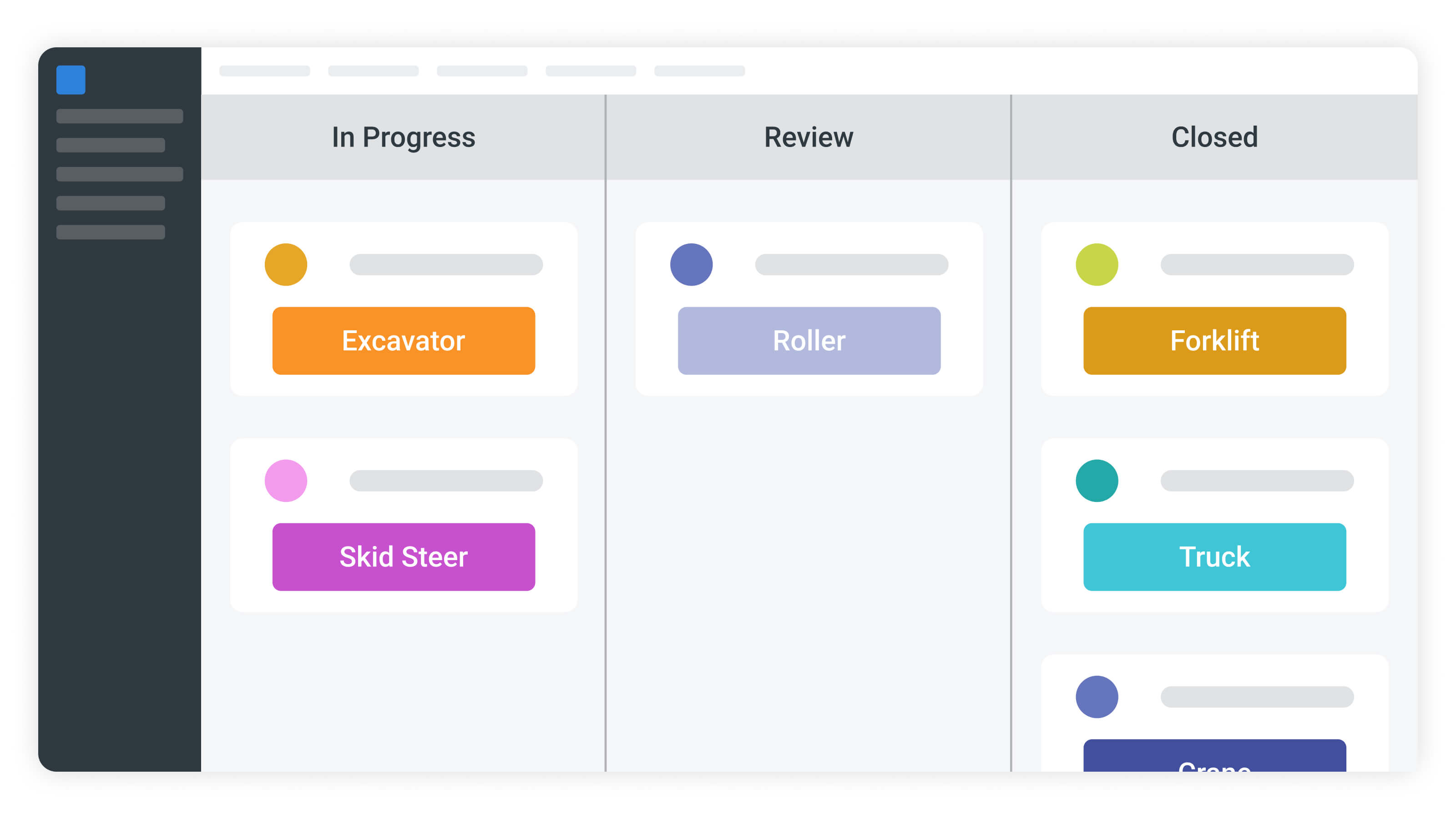
Task: Select the Excavator label
Action: (x=404, y=341)
